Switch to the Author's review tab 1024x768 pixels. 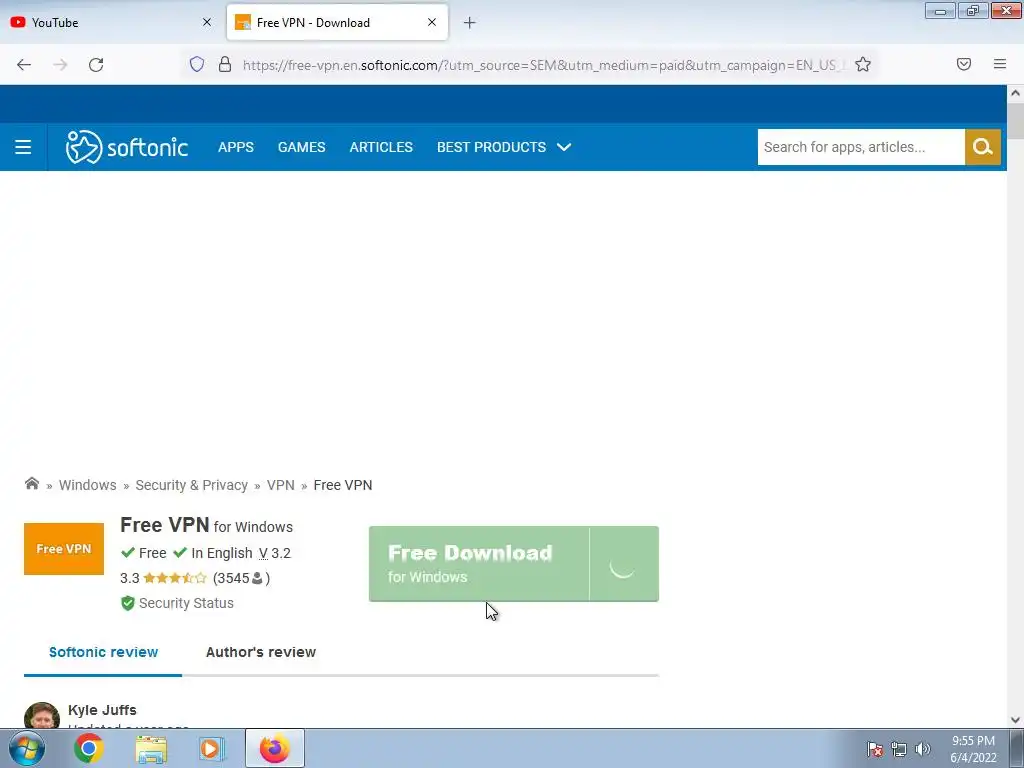261,652
